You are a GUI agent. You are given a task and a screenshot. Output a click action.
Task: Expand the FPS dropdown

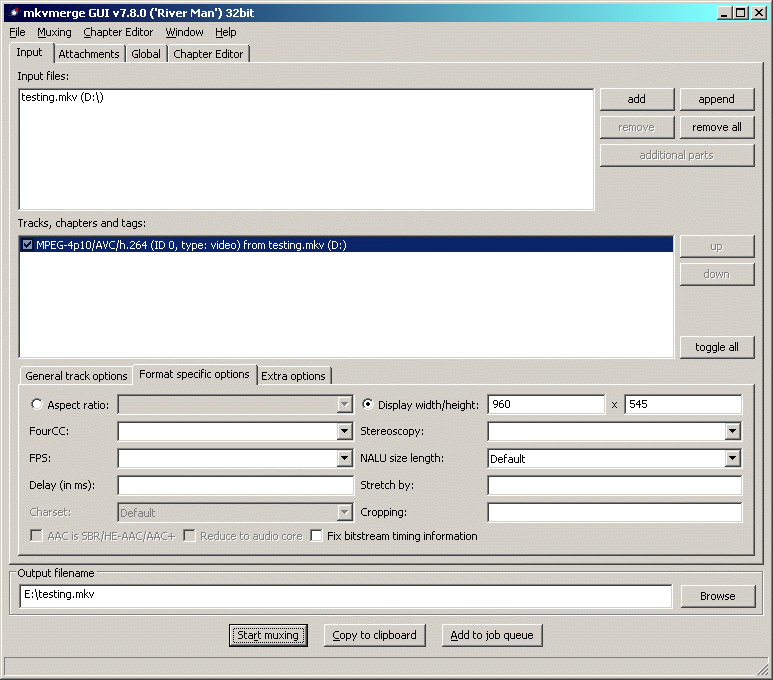[x=345, y=459]
